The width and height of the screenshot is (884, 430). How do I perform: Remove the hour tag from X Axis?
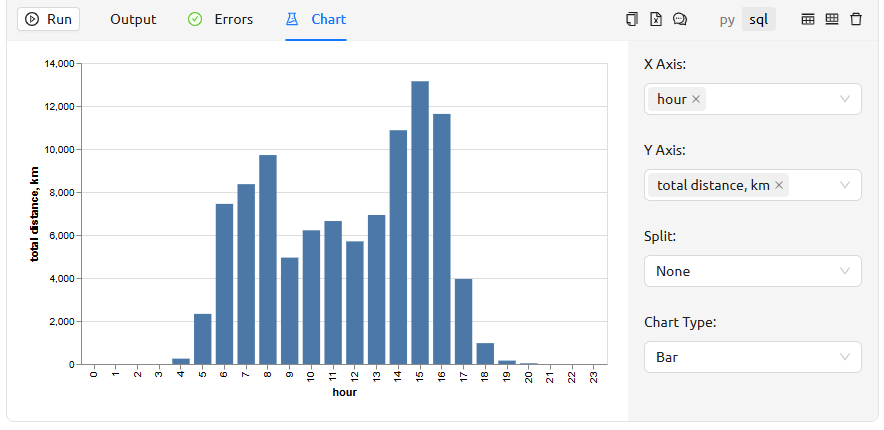pos(696,99)
